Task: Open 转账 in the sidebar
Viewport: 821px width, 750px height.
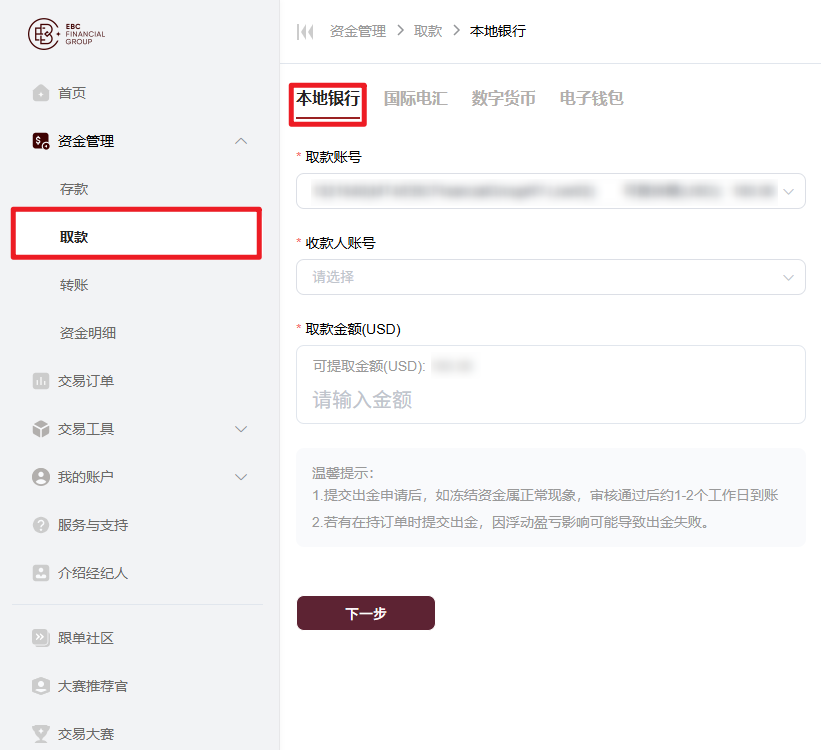Action: point(74,285)
